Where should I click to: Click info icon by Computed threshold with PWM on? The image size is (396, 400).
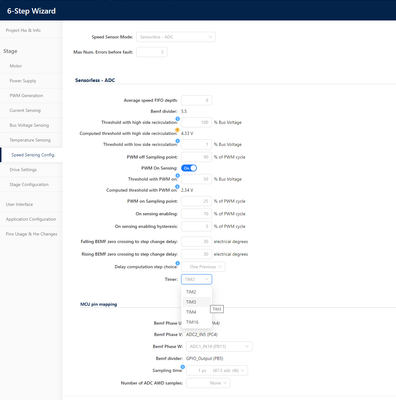177,187
